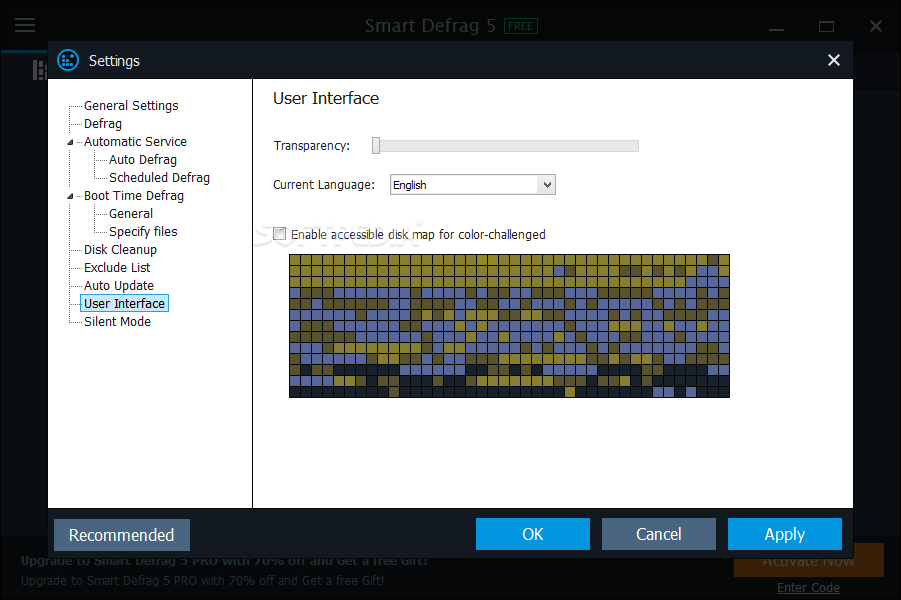Screen dimensions: 901x600
Task: Close the Settings dialog
Action: click(x=834, y=60)
